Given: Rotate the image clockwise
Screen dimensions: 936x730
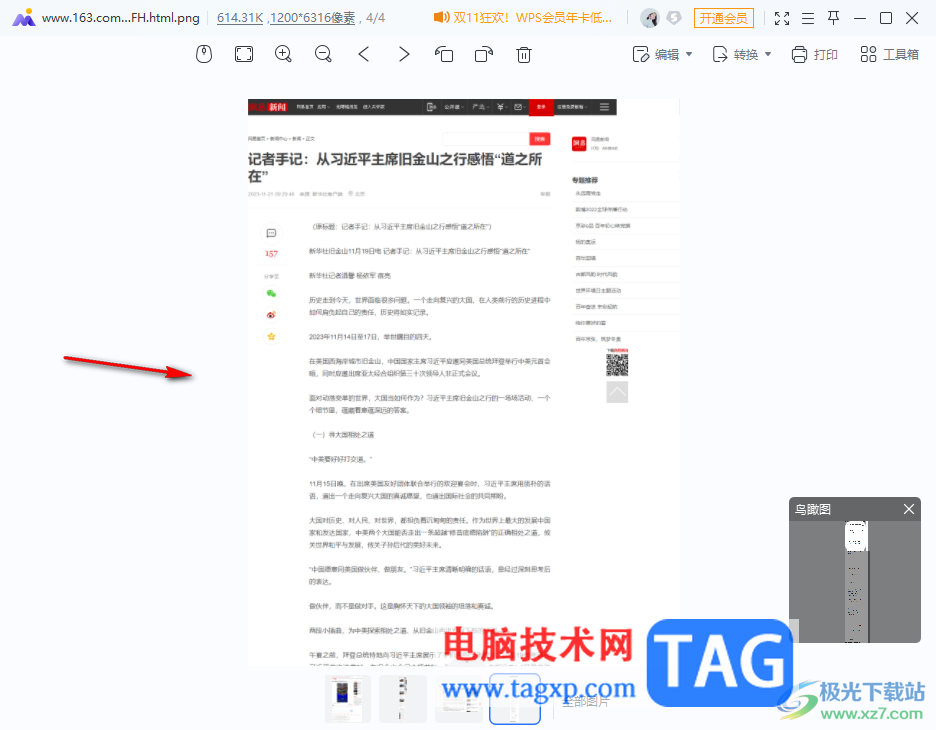Looking at the screenshot, I should [x=483, y=54].
